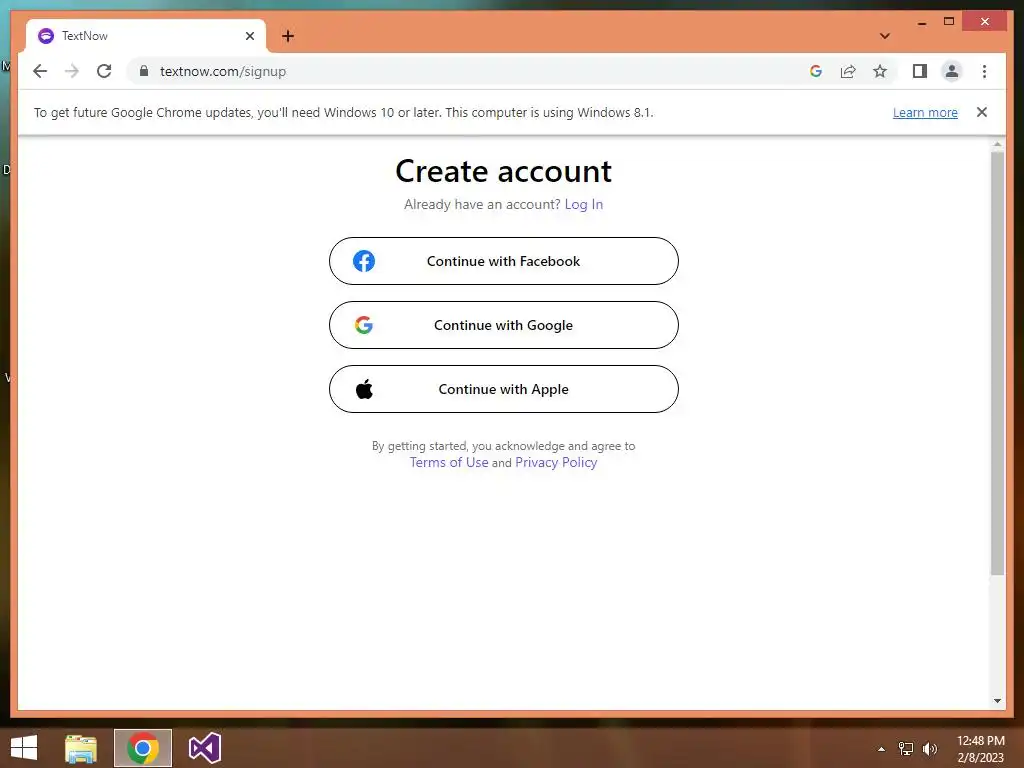This screenshot has height=768, width=1024.
Task: Open Terms of Use link
Action: [x=449, y=462]
